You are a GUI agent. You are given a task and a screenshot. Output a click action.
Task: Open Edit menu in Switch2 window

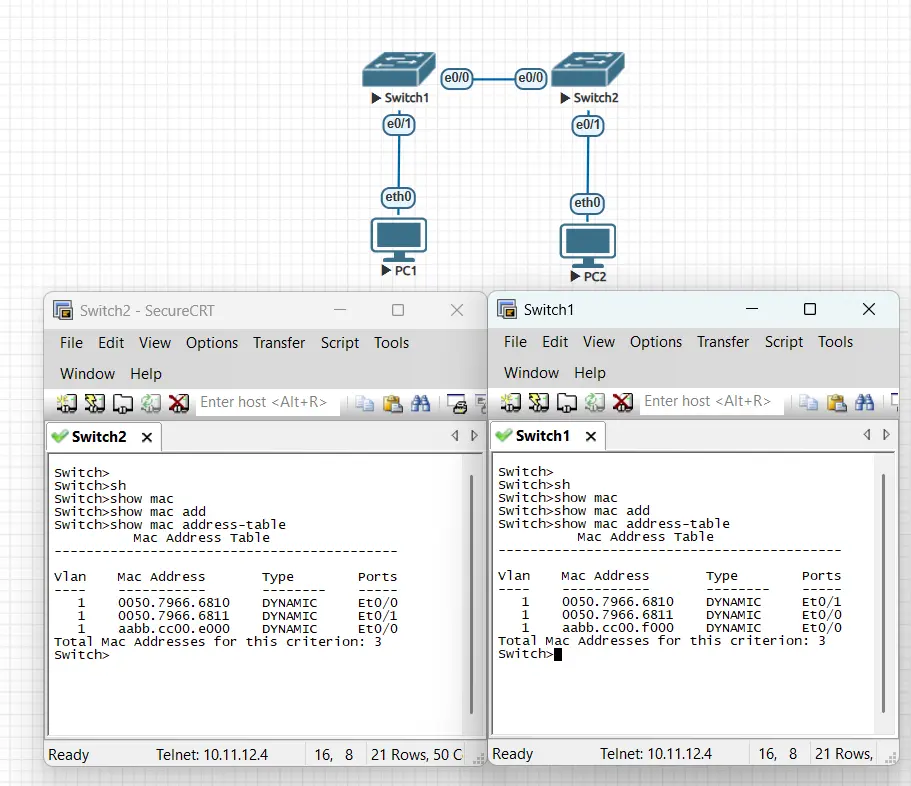[x=111, y=343]
